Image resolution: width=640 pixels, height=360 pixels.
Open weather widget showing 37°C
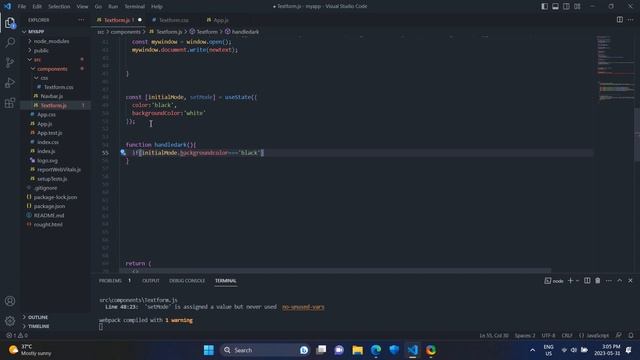[31, 350]
